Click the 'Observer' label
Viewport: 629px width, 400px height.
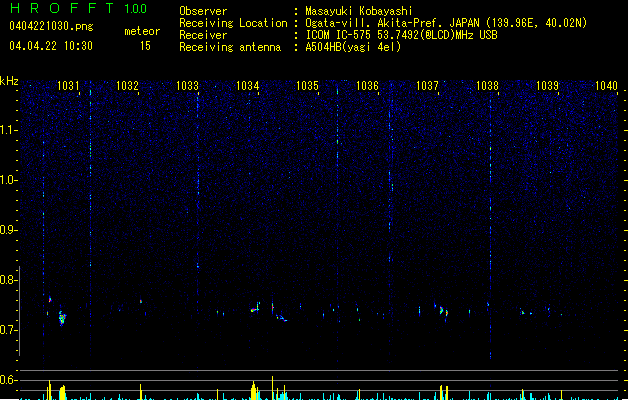tap(203, 11)
